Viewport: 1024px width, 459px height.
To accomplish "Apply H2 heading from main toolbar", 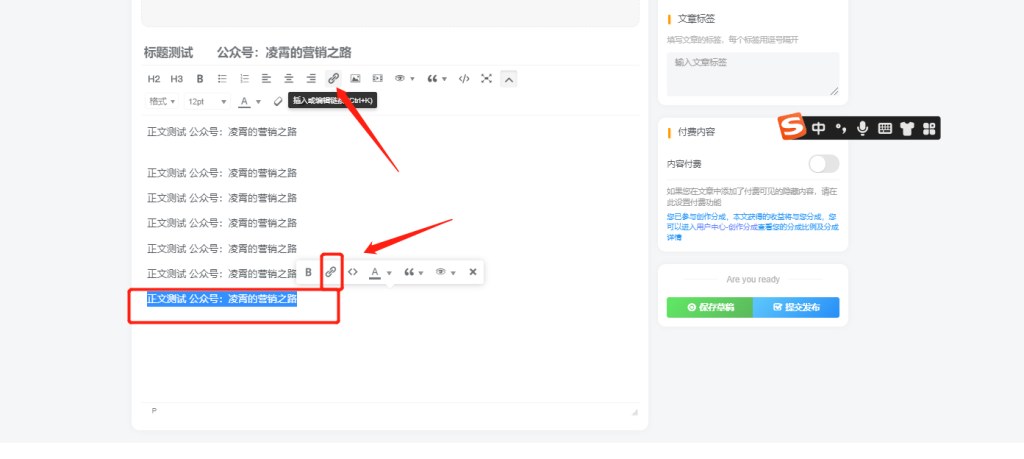I will click(153, 79).
